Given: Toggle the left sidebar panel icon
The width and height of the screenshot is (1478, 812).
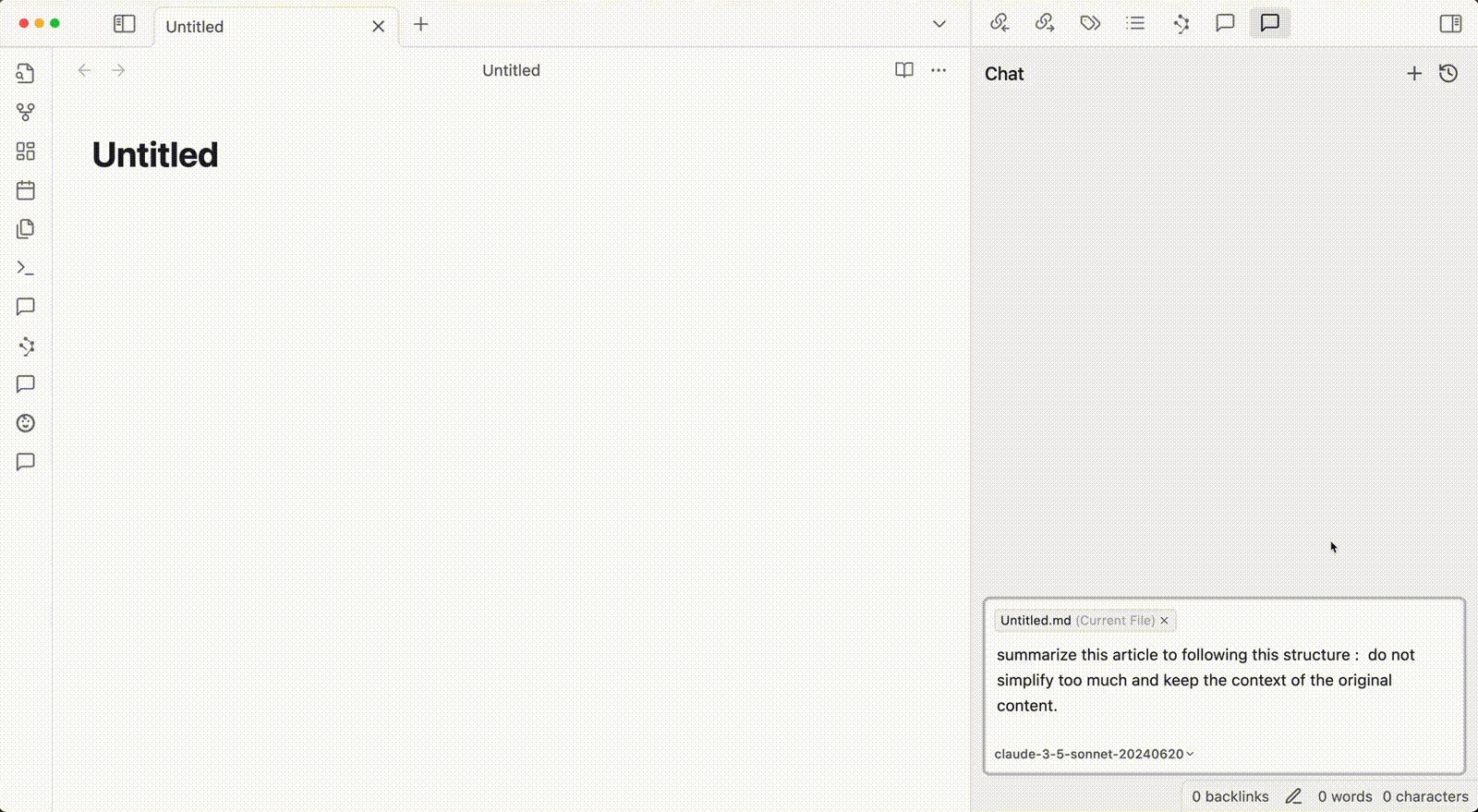Looking at the screenshot, I should pos(124,24).
